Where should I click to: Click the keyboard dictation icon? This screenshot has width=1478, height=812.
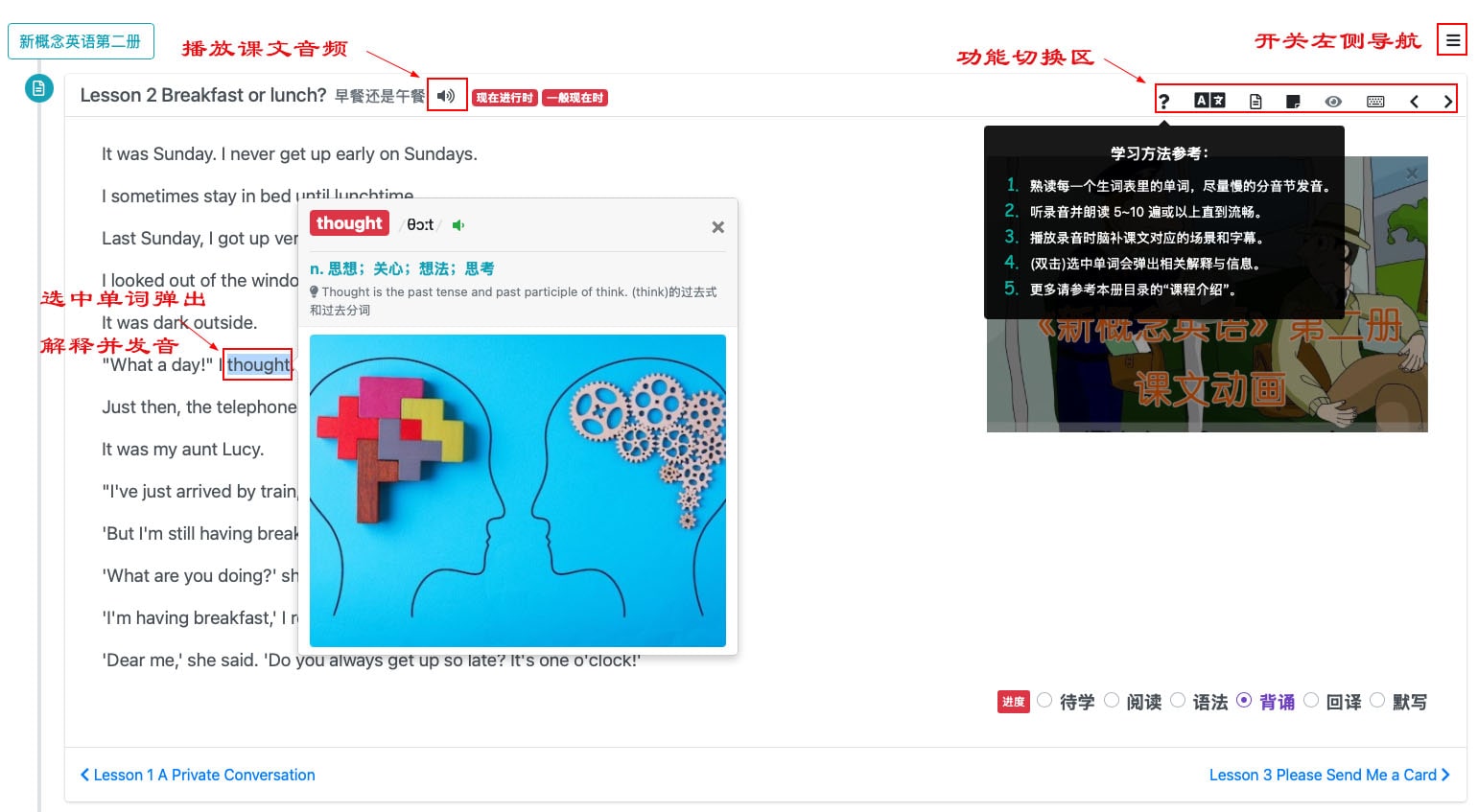[x=1375, y=101]
